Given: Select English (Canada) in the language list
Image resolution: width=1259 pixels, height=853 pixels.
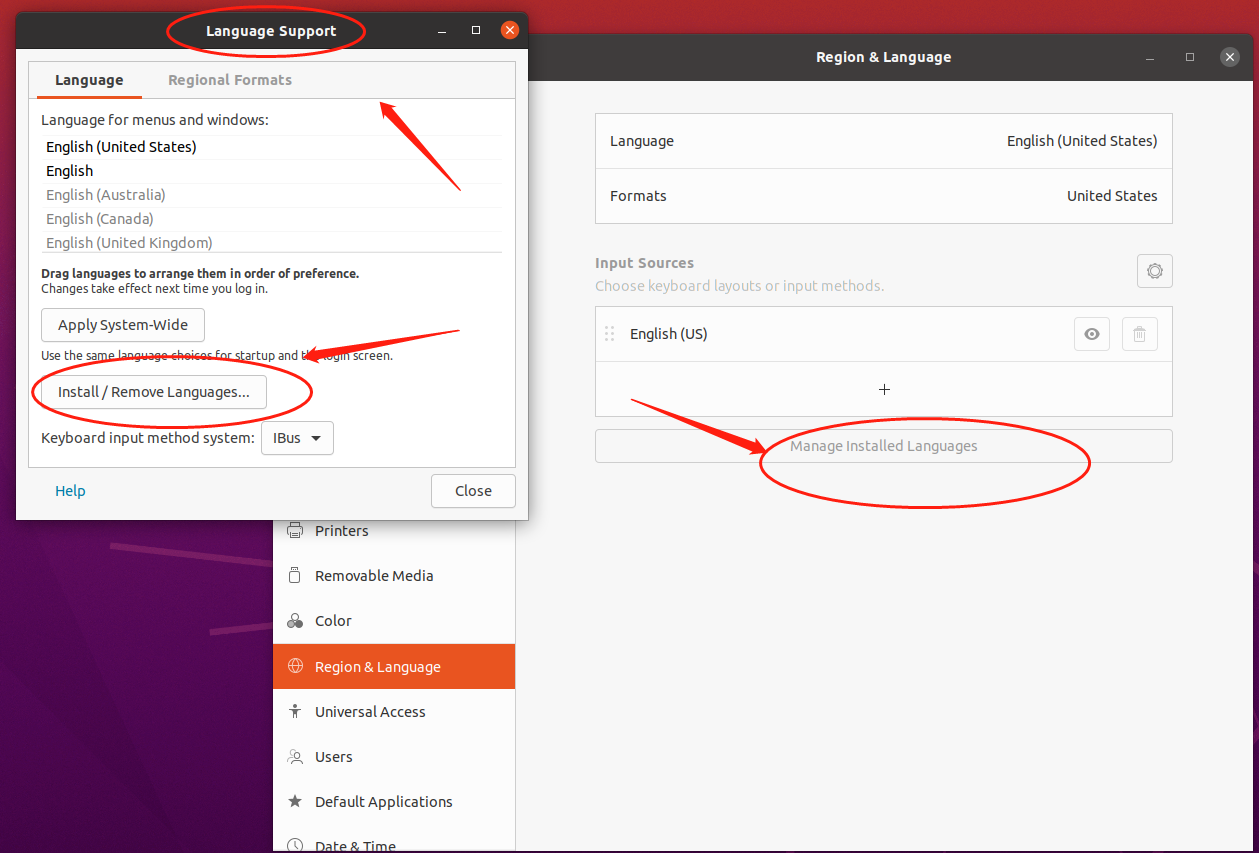Looking at the screenshot, I should pos(99,218).
